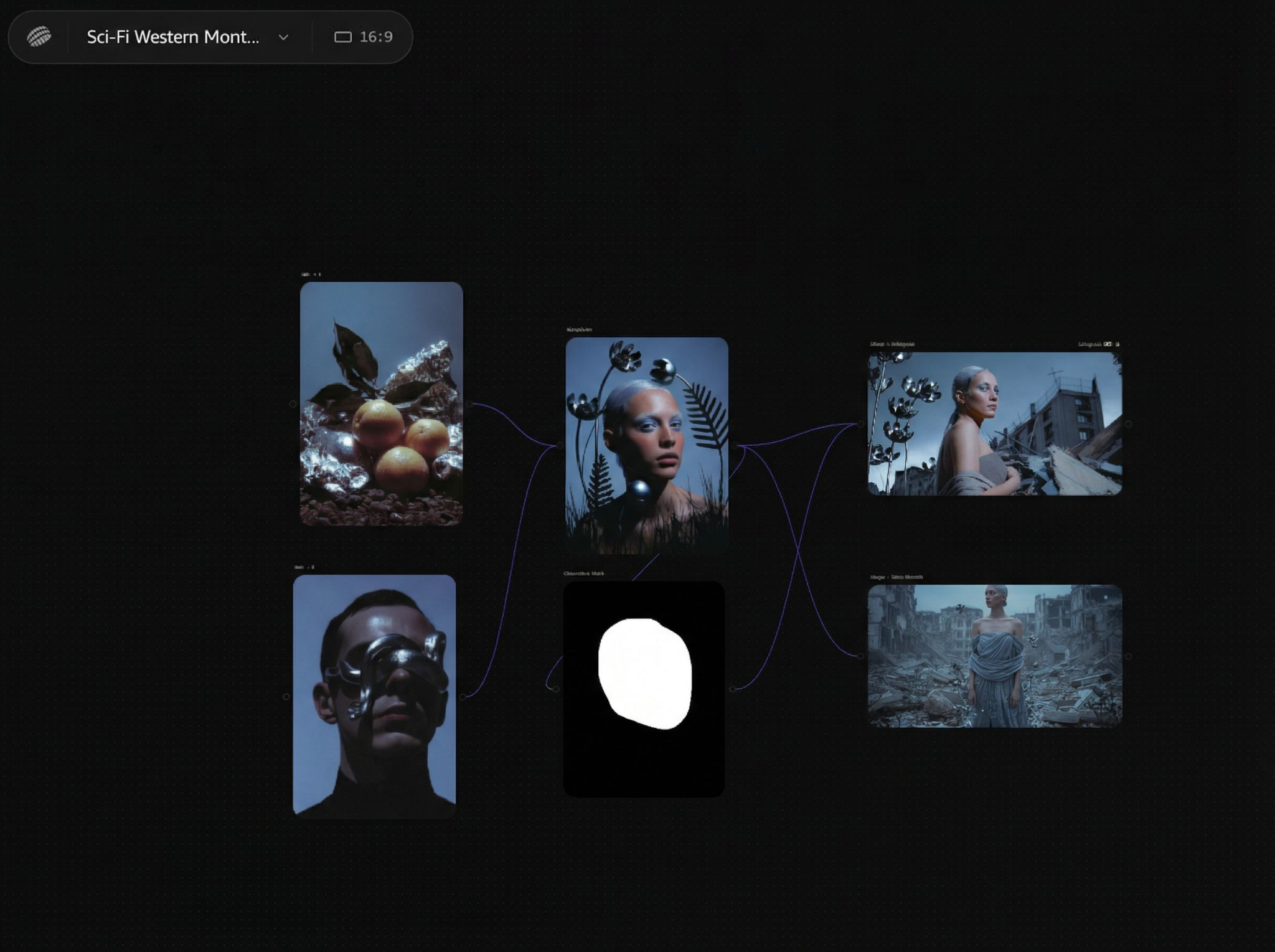Expand options on the Manipulate node title
Viewport: 1275px width, 952px height.
click(x=579, y=329)
